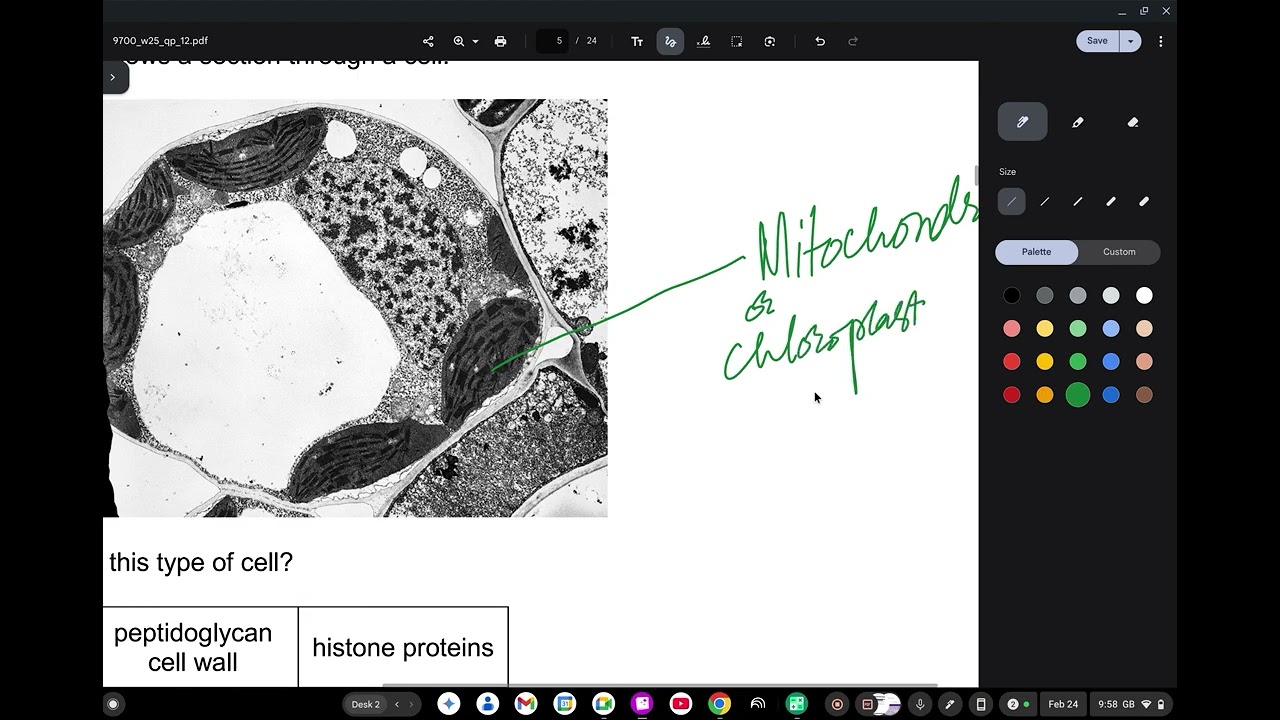Click the Desk 2 button
Viewport: 1280px width, 720px height.
coord(365,704)
